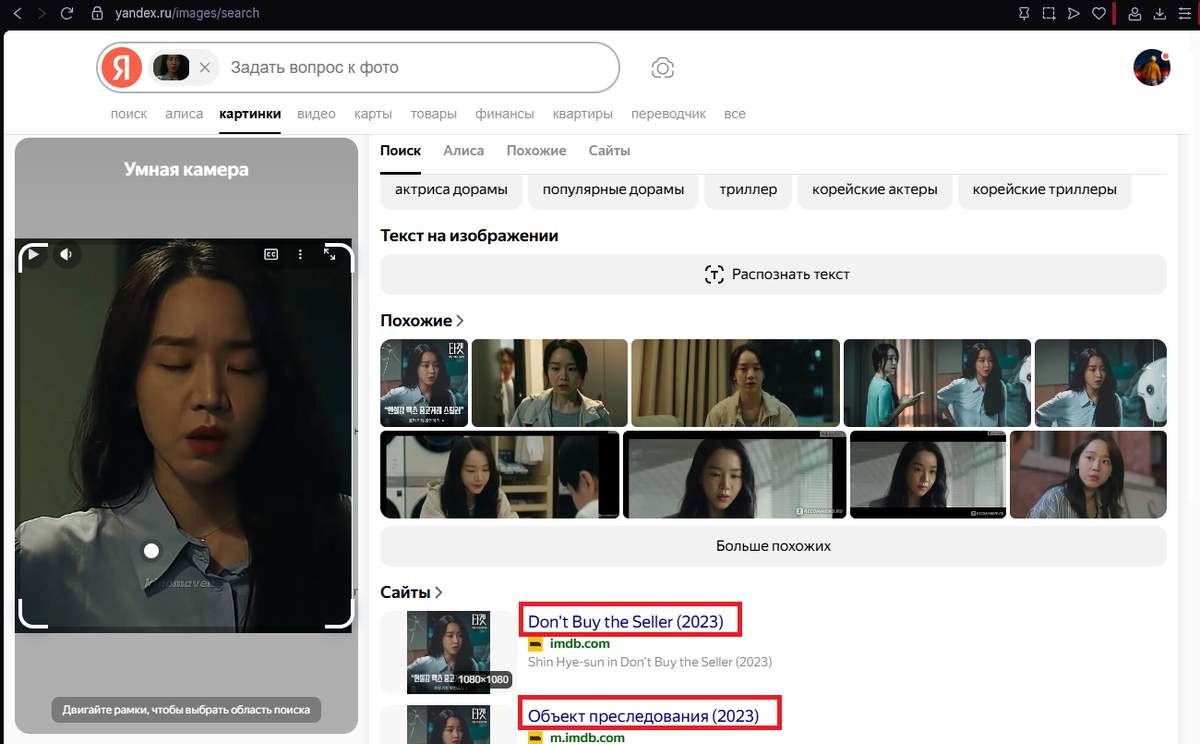
Task: Expand the 'Похожие' section heading
Action: tap(422, 321)
